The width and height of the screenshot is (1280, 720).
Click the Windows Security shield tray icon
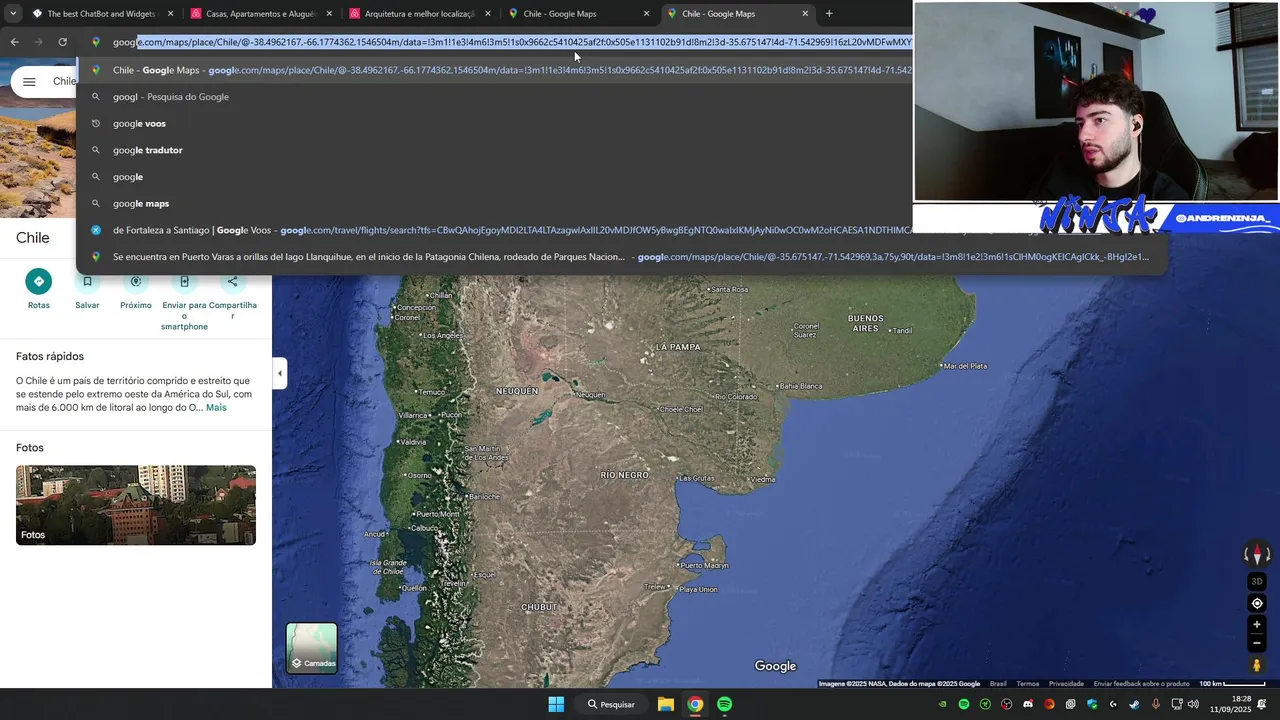1092,704
